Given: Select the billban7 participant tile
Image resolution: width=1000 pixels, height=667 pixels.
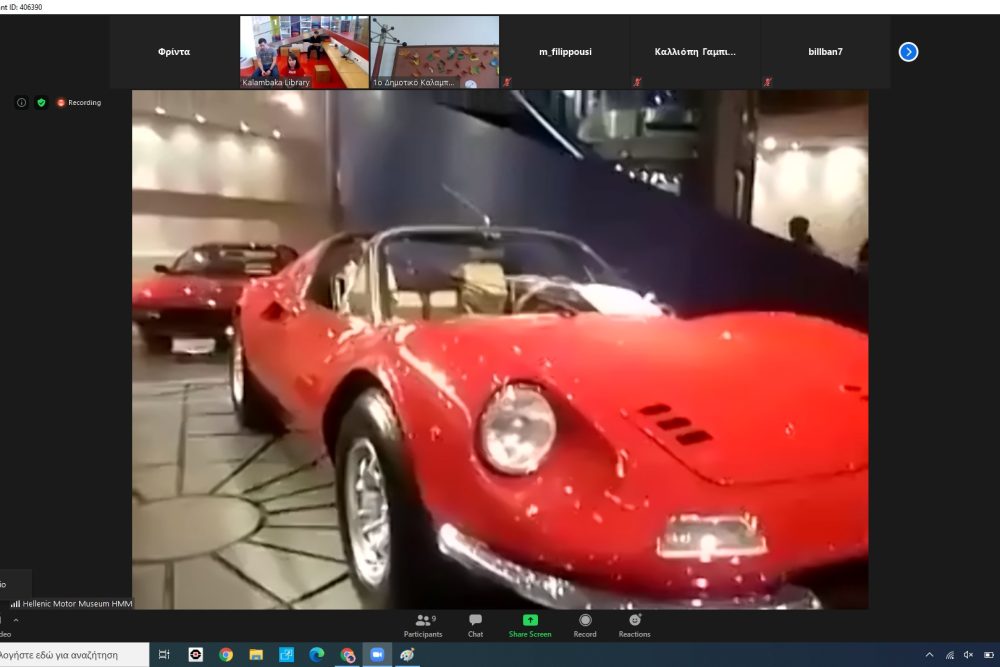Looking at the screenshot, I should coord(825,52).
